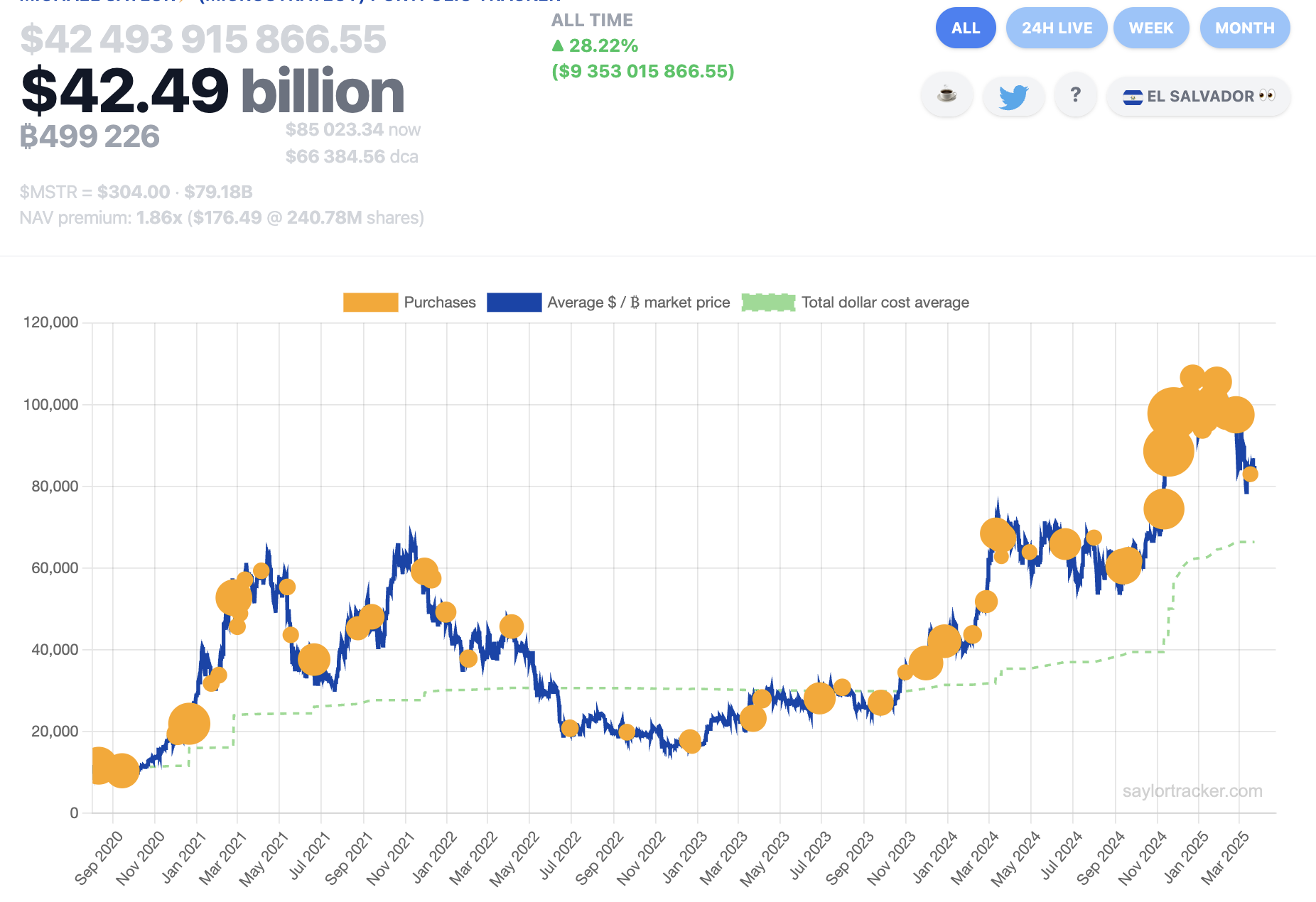1316x902 pixels.
Task: Click the $MSTR = $304.00 line
Action: [x=136, y=192]
